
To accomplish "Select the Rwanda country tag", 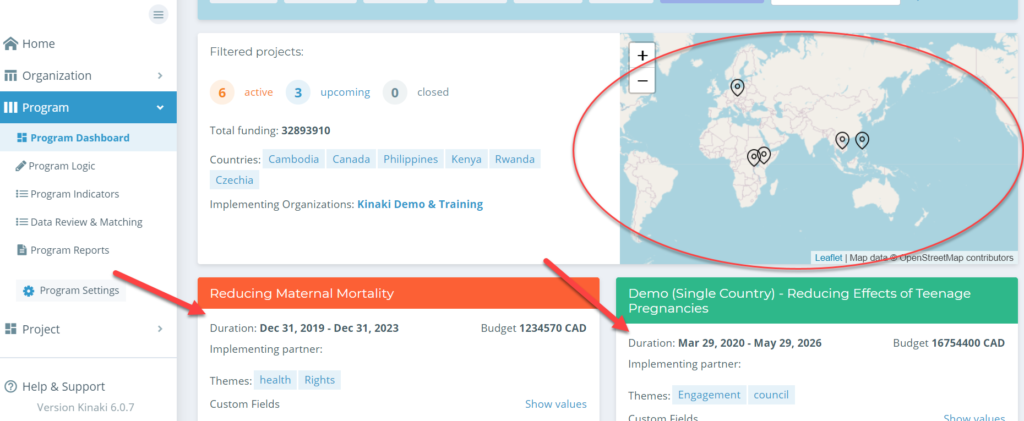I will [515, 159].
